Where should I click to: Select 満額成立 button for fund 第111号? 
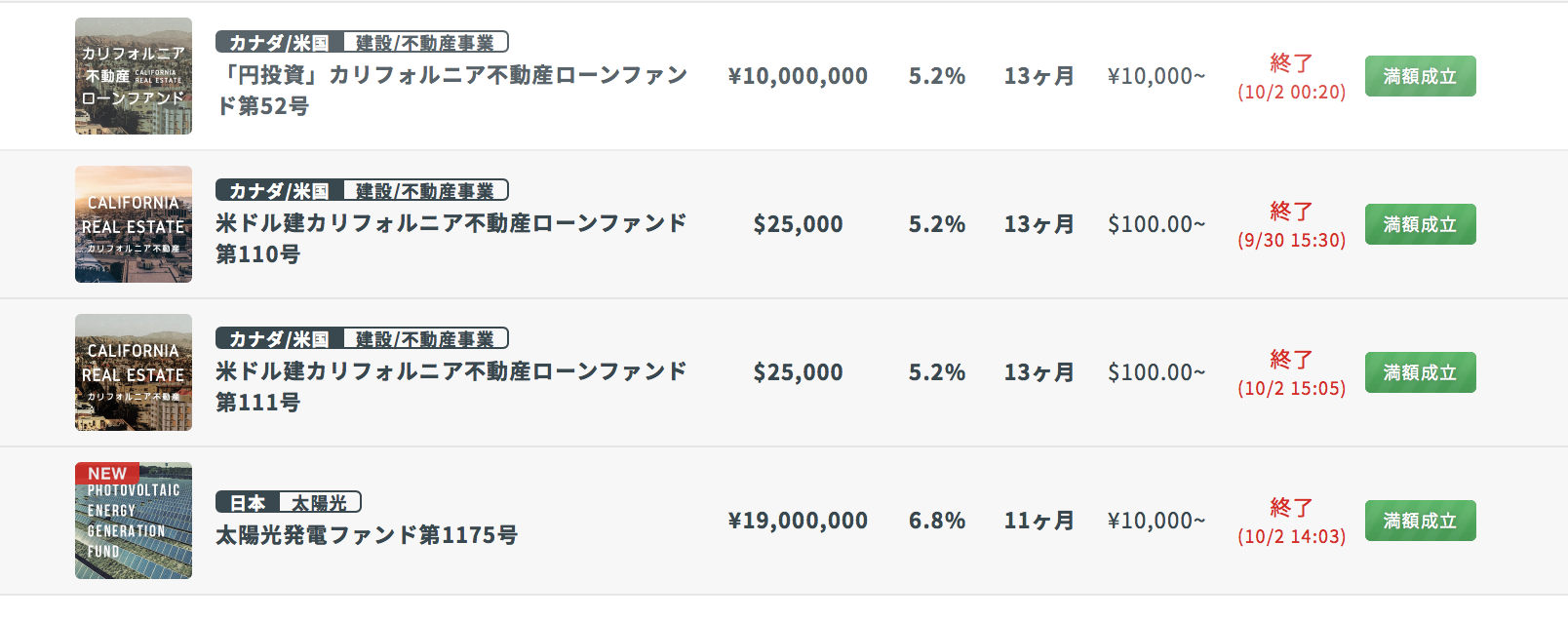coord(1420,372)
